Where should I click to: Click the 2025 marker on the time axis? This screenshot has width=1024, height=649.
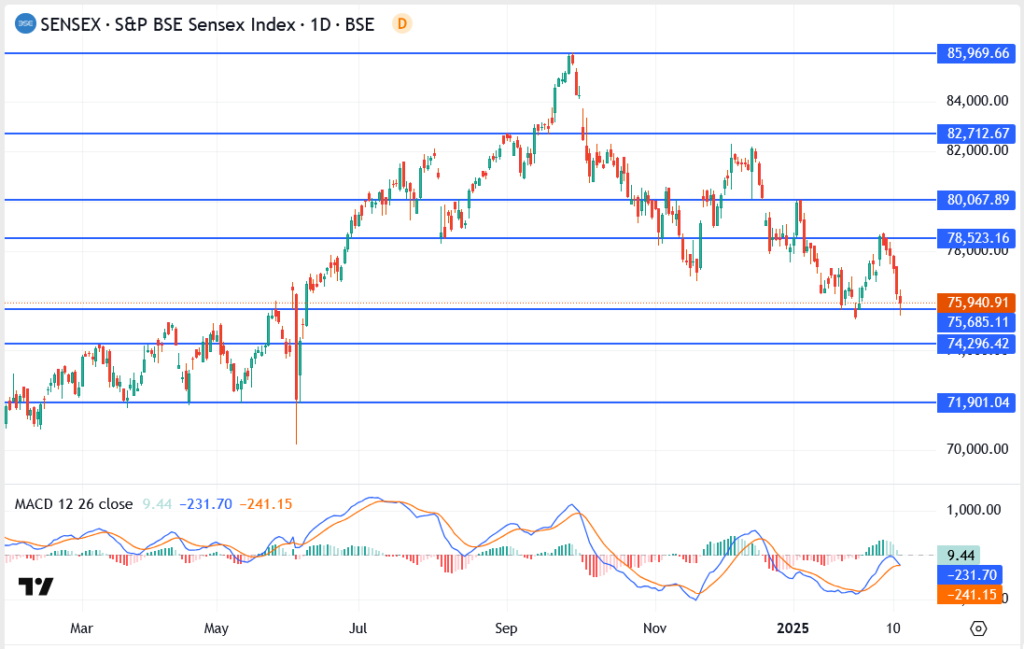794,628
